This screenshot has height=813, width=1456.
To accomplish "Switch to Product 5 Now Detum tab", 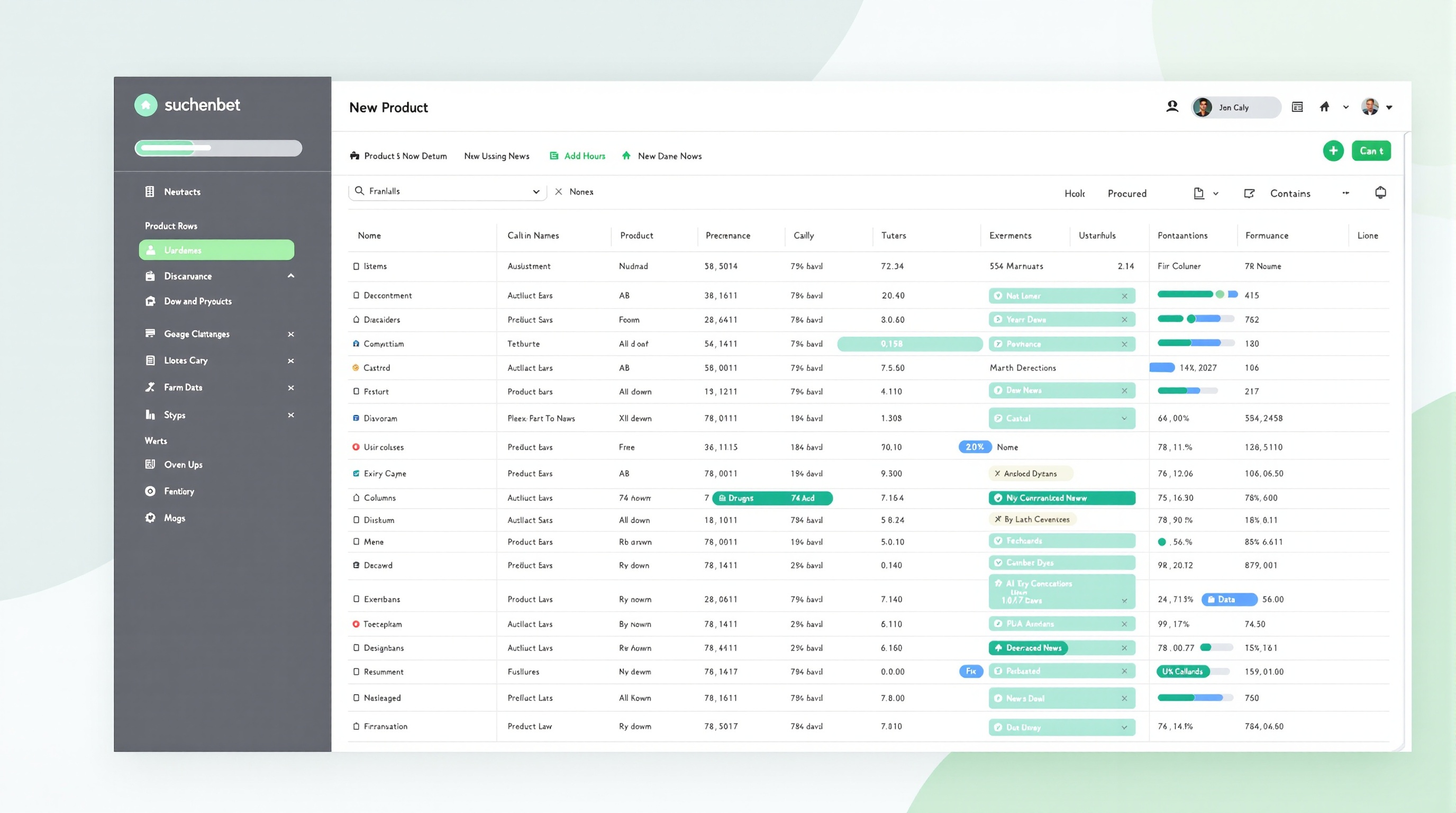I will coord(398,156).
